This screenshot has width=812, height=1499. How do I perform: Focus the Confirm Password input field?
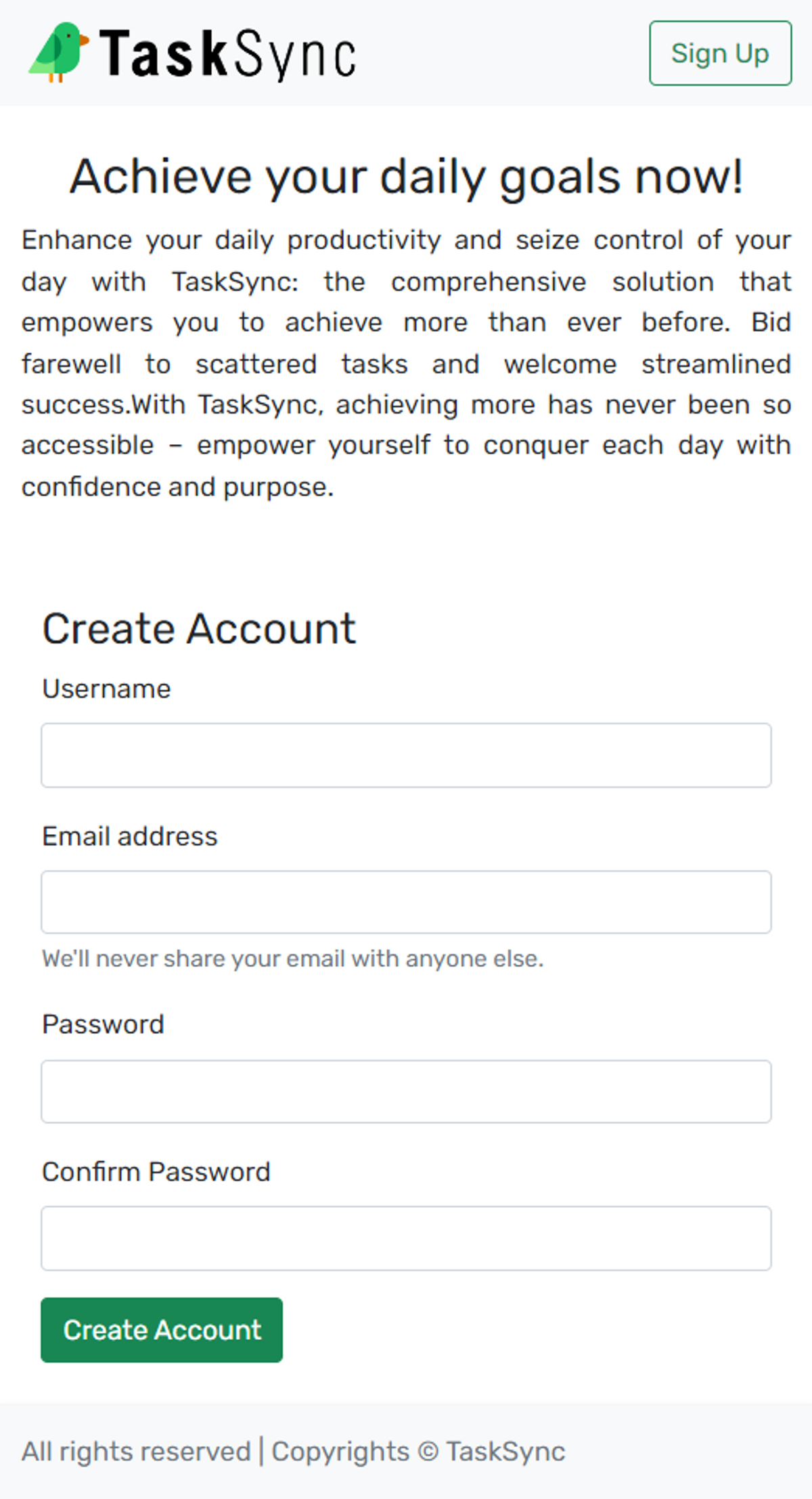click(406, 1238)
